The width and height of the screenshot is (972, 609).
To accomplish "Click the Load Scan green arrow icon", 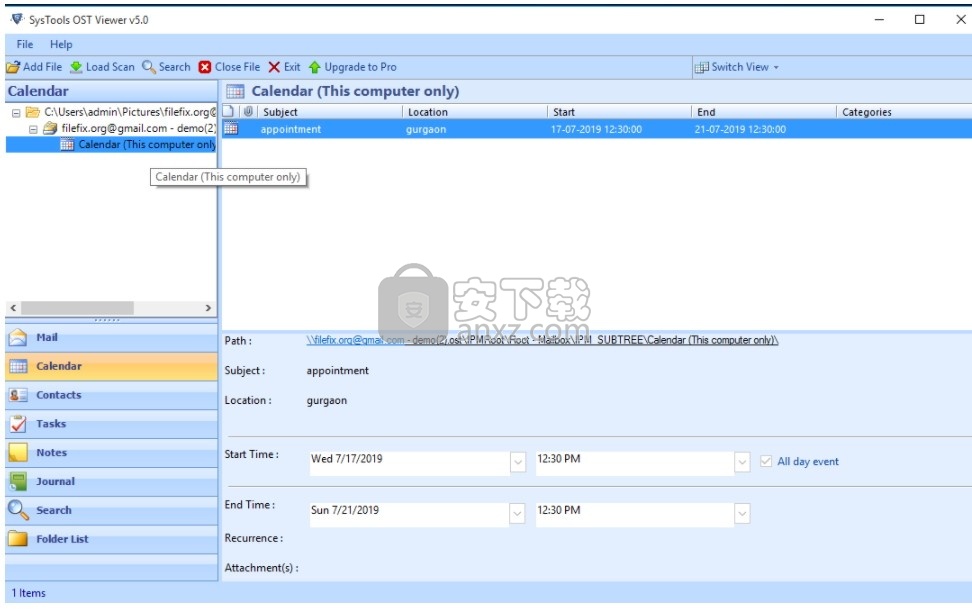I will click(x=76, y=67).
